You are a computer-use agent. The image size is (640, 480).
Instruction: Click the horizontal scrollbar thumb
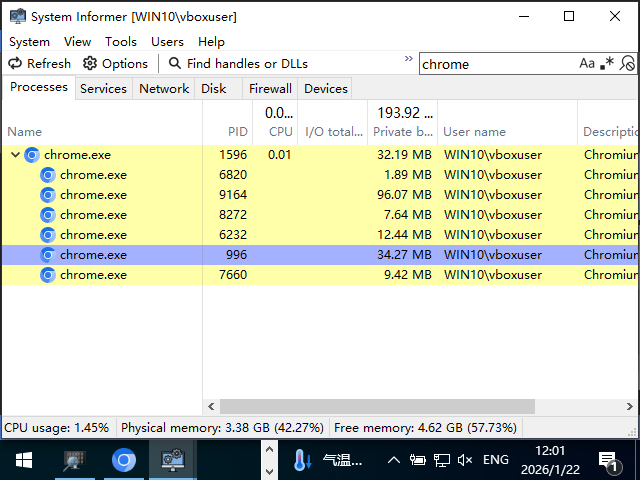pos(377,407)
